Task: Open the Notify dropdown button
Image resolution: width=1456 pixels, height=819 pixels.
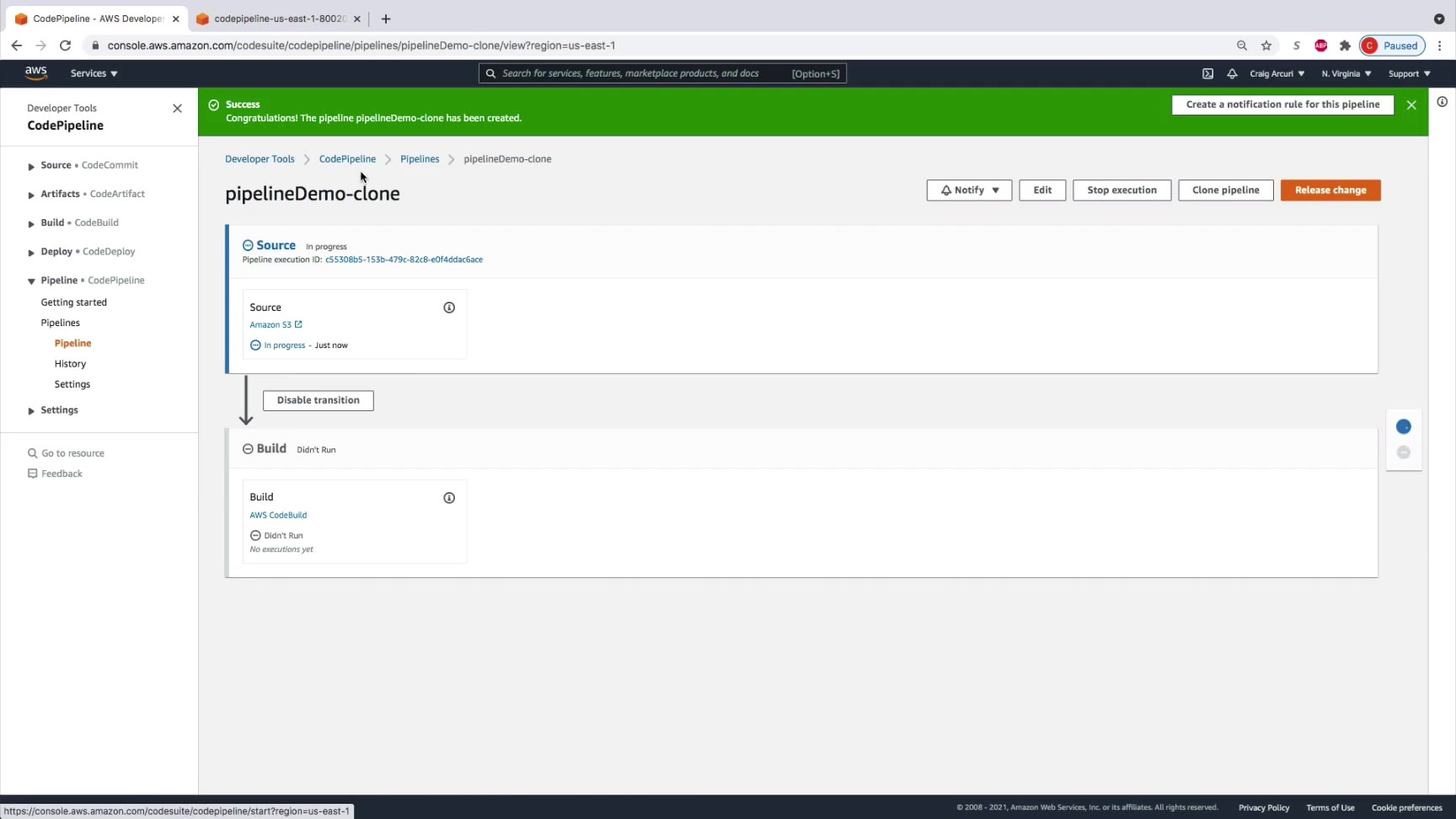Action: coord(969,190)
